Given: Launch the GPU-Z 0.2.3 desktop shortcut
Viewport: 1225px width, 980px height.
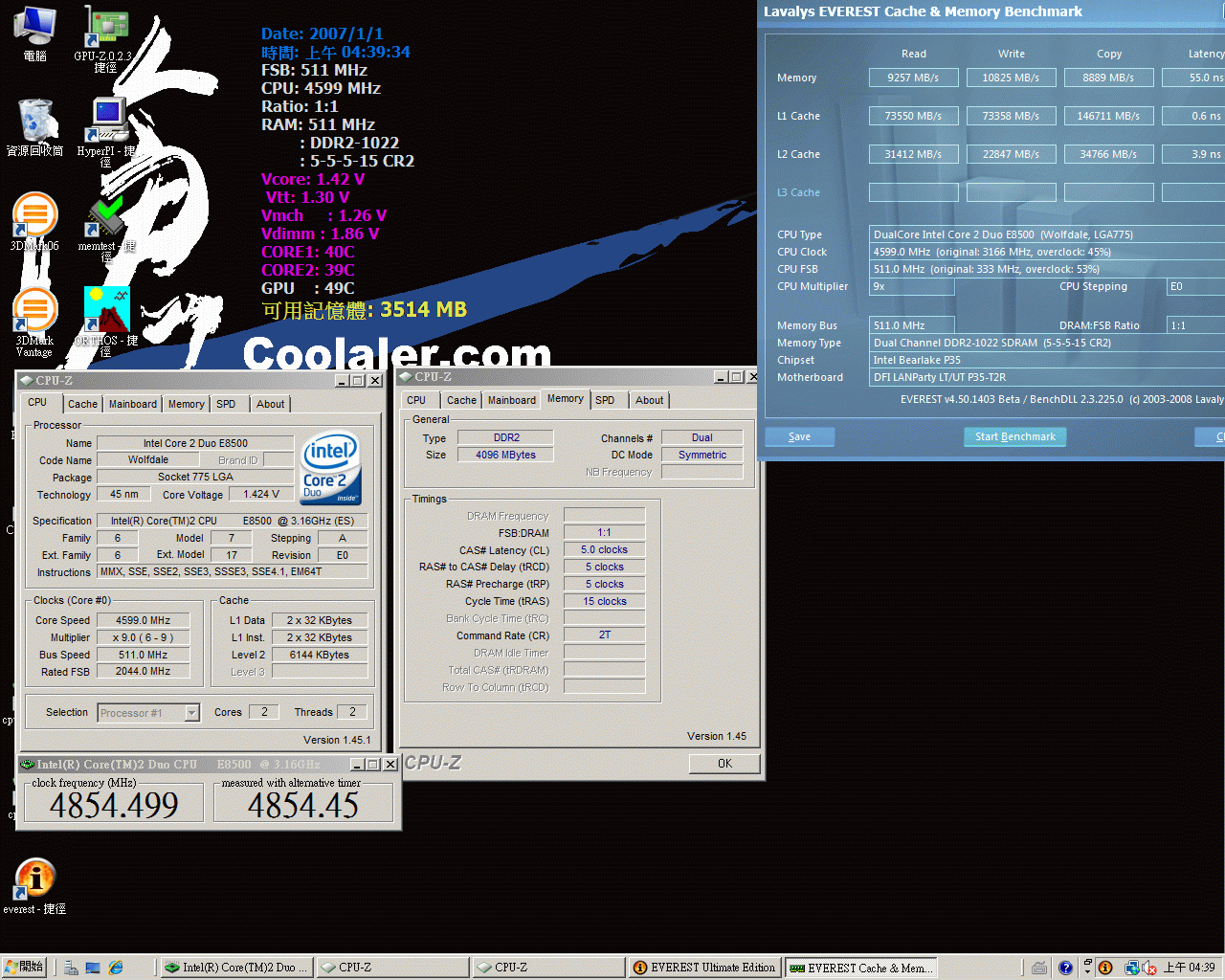Looking at the screenshot, I should (x=105, y=38).
